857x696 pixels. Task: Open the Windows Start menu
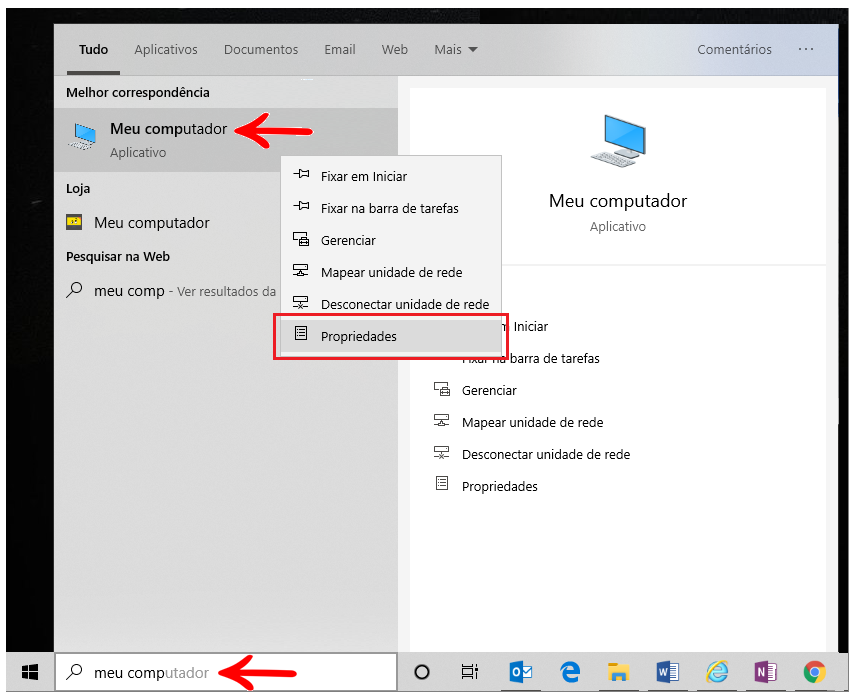point(28,671)
